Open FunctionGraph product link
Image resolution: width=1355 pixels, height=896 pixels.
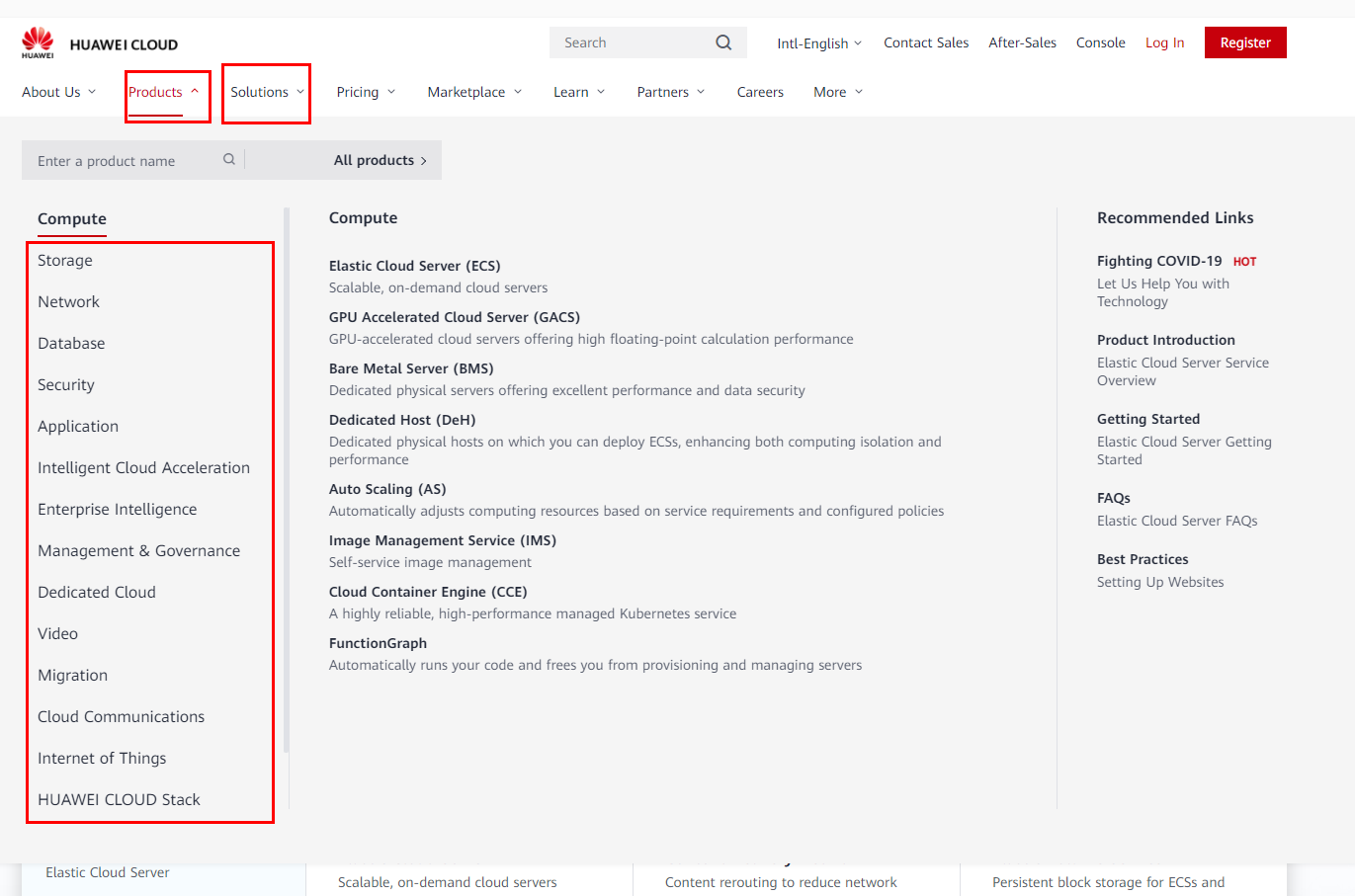click(378, 643)
